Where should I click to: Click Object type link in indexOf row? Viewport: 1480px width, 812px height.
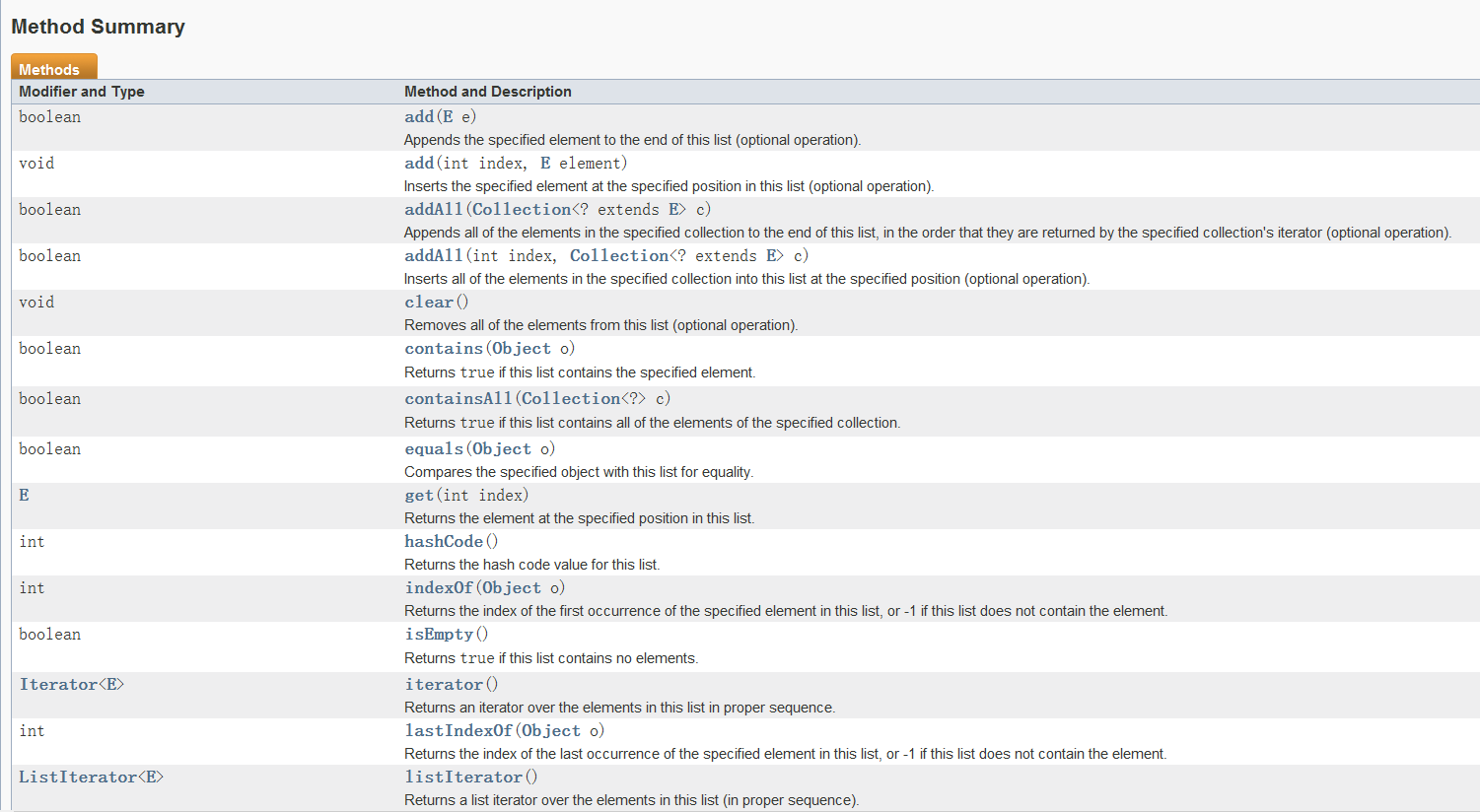pyautogui.click(x=512, y=587)
